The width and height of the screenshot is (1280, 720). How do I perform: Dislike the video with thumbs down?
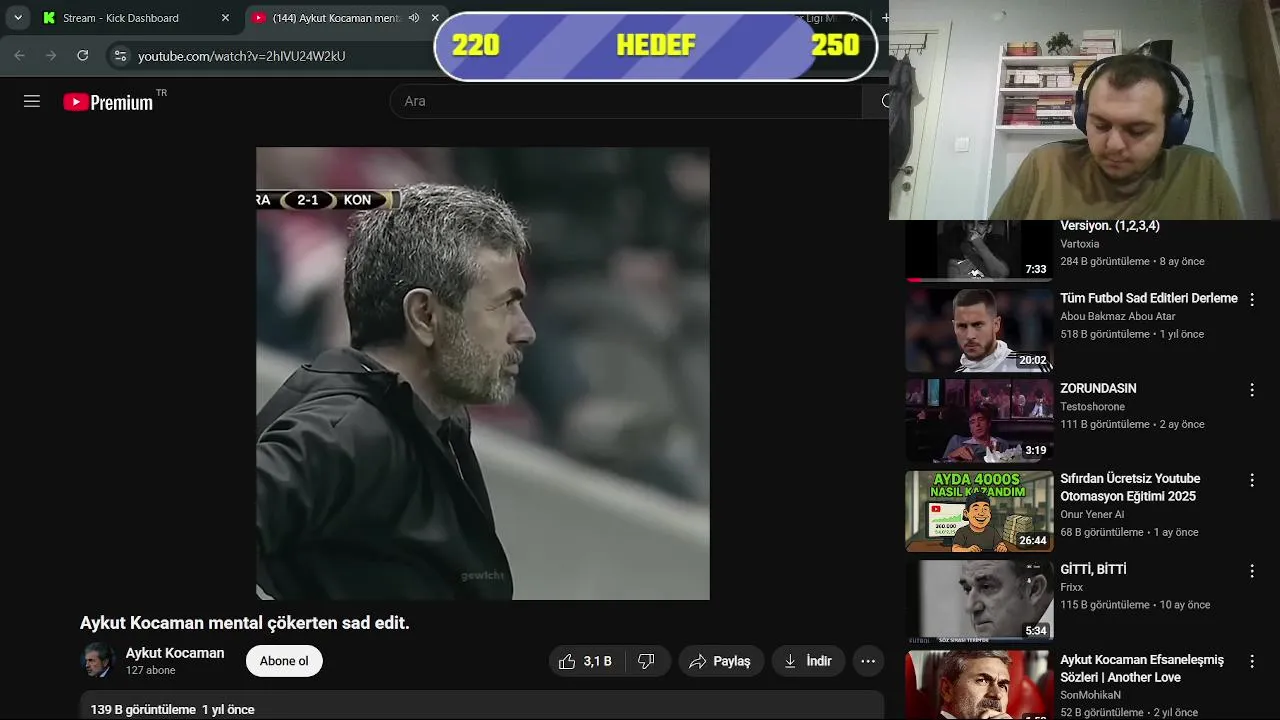646,661
